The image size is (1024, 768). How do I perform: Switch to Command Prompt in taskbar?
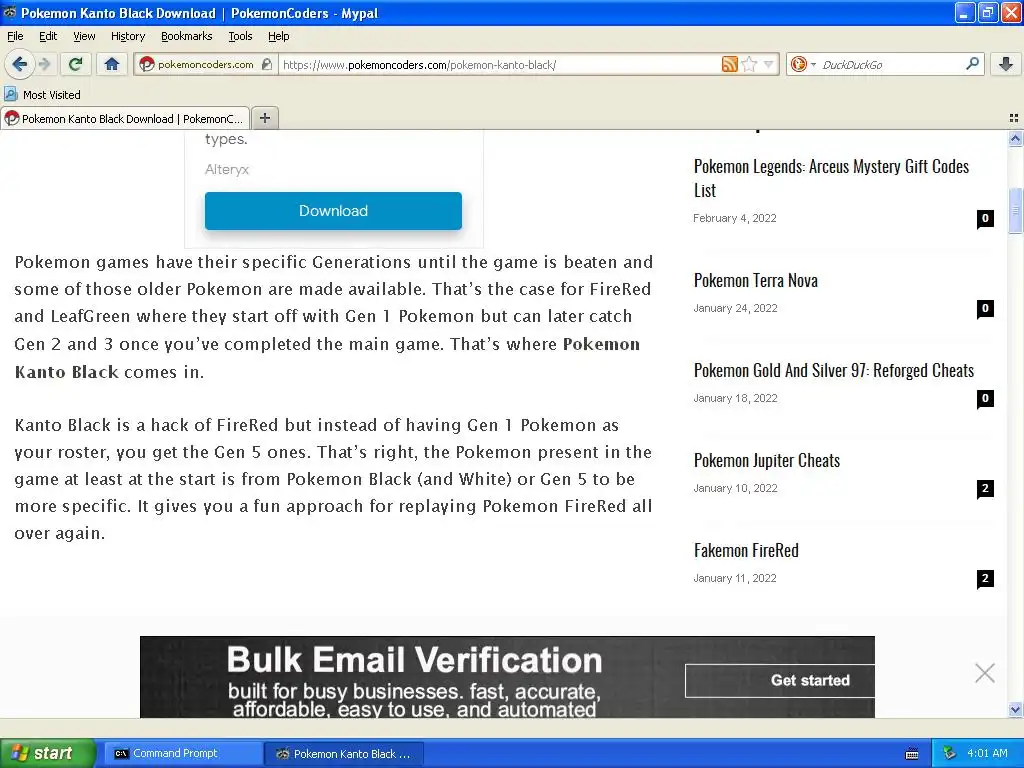[182, 754]
